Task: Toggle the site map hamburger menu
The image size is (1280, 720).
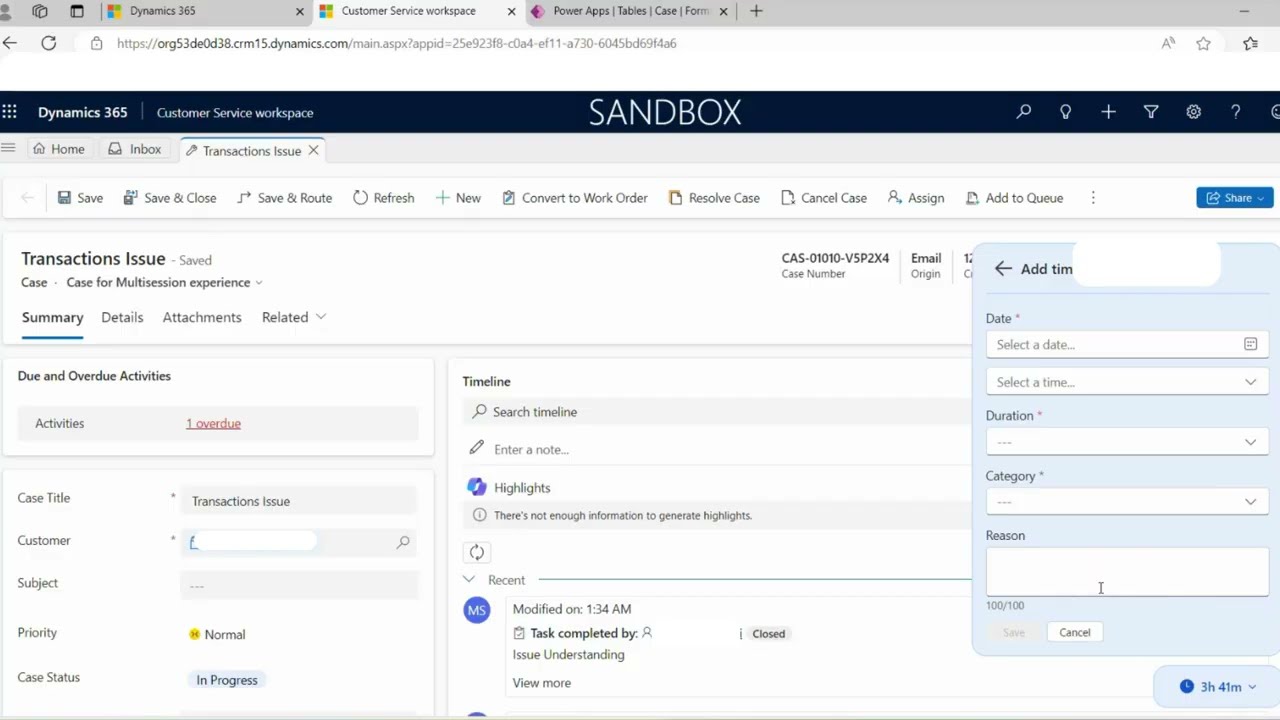Action: [x=8, y=148]
